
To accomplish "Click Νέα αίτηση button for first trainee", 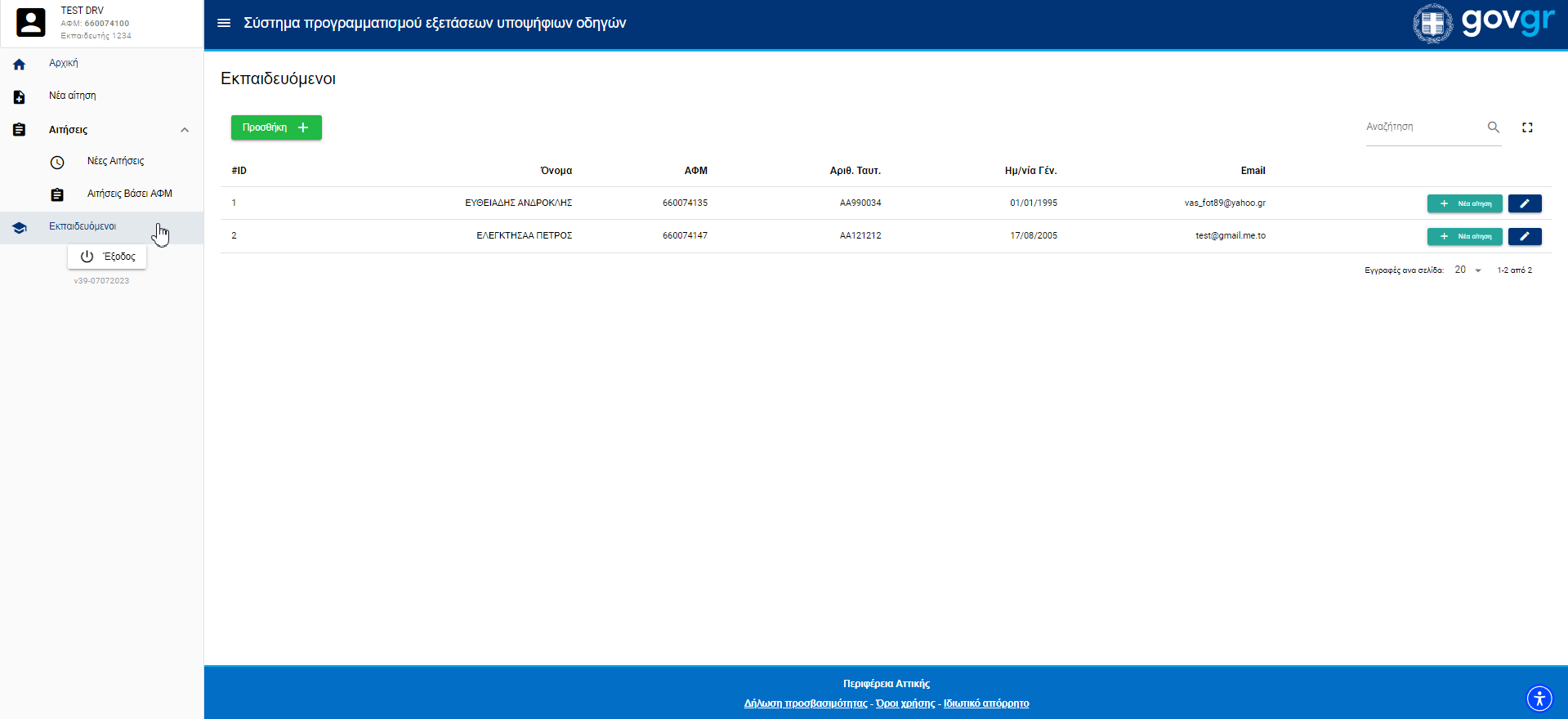I will 1464,203.
